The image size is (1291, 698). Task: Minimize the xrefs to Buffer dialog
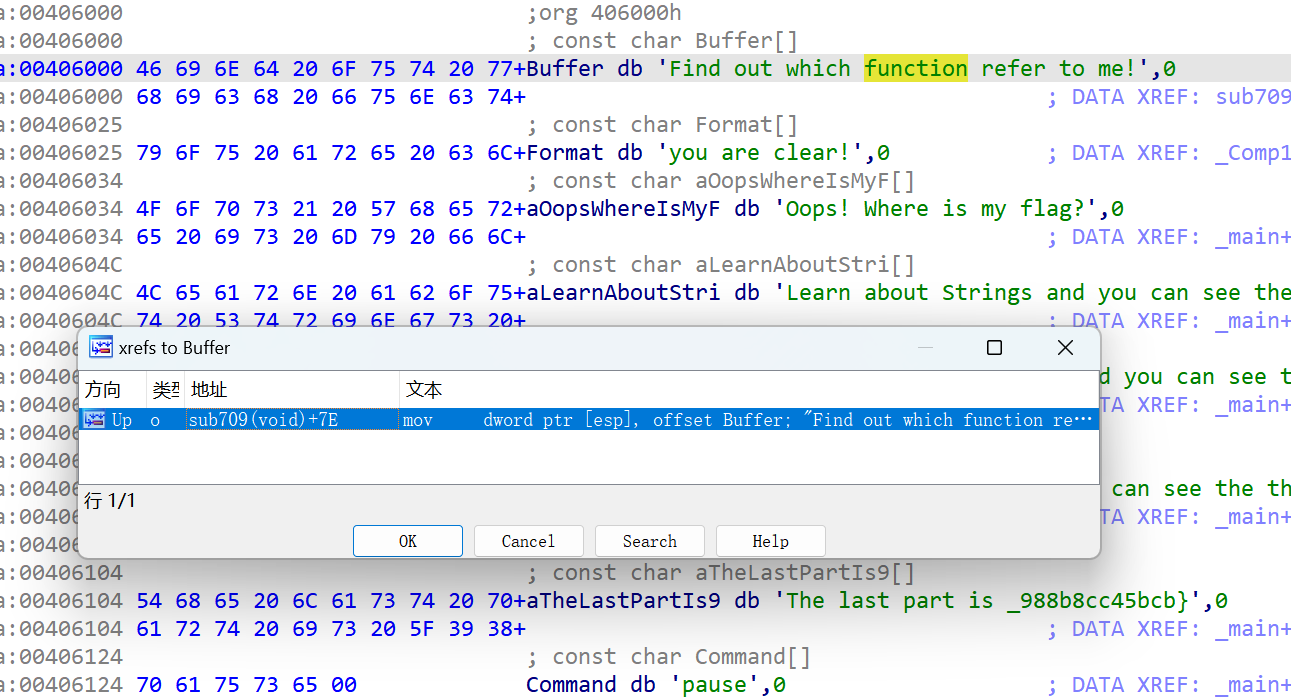(926, 348)
